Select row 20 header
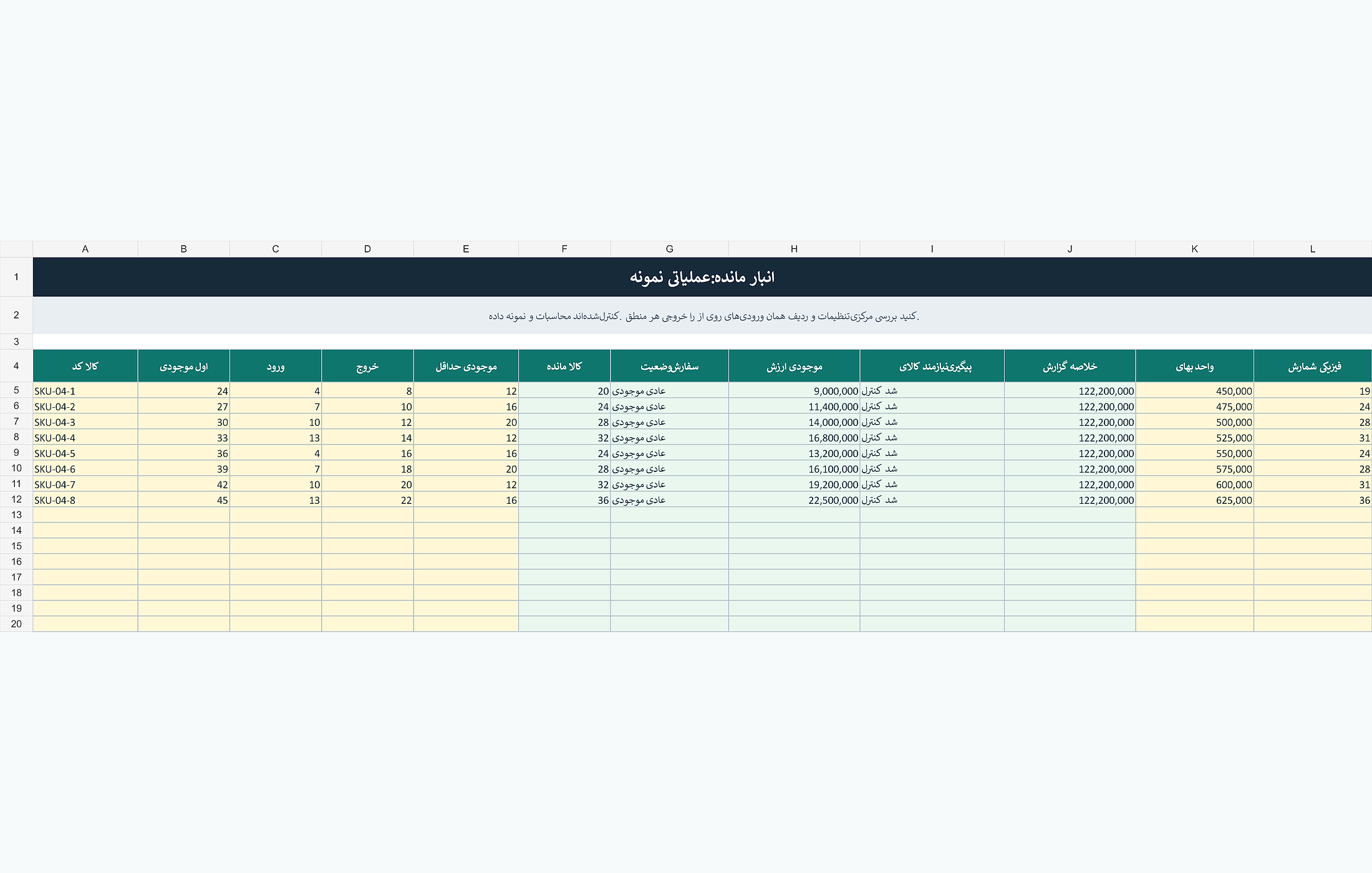Screen dimensions: 1372x873 click(x=16, y=624)
